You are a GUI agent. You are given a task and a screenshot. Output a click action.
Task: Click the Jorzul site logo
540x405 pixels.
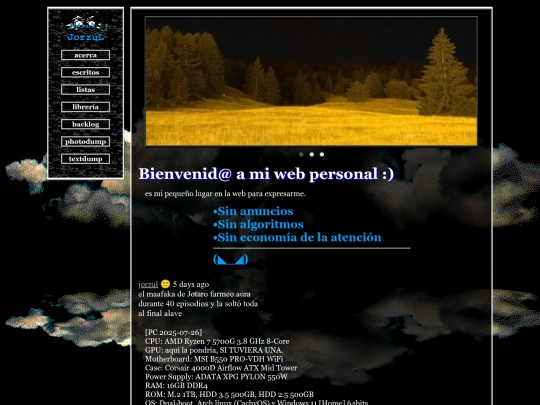[x=85, y=29]
